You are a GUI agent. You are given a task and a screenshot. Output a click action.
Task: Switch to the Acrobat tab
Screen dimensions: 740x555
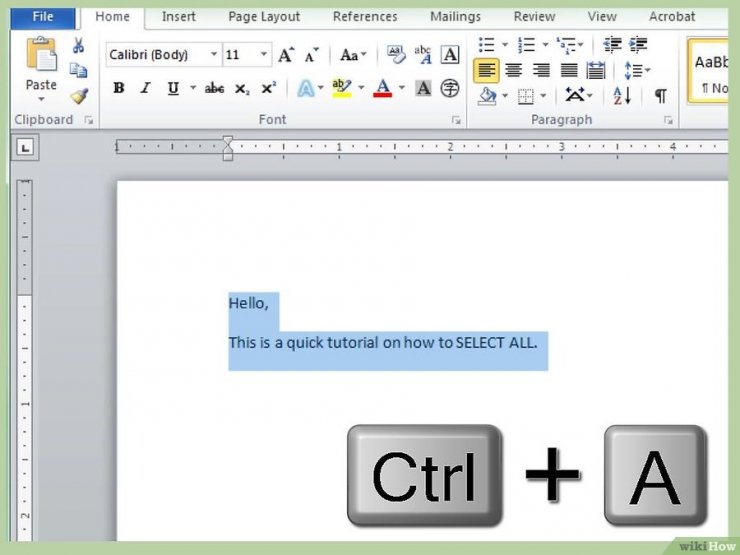click(672, 17)
